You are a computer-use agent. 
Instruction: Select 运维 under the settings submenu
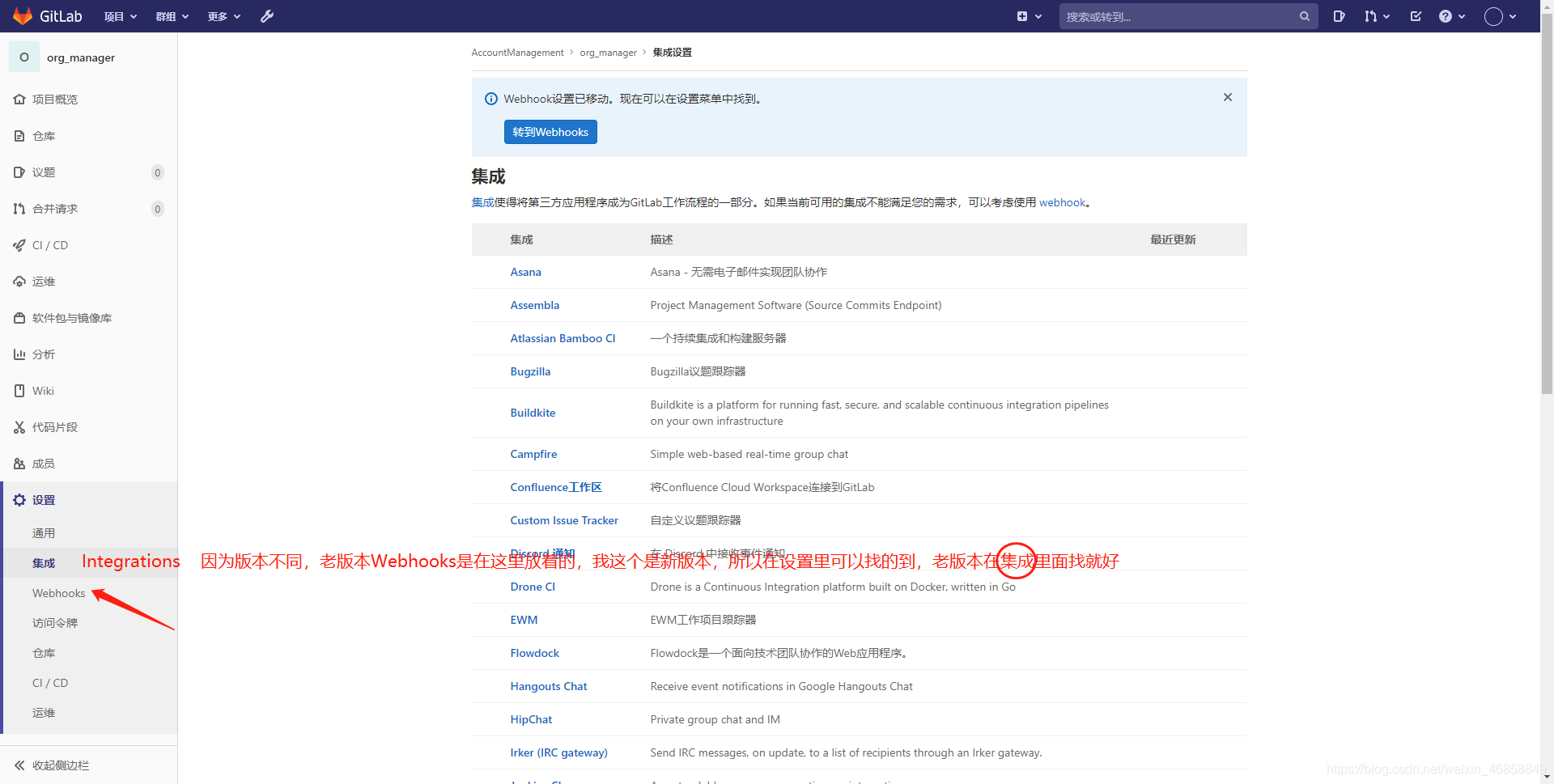(x=44, y=713)
